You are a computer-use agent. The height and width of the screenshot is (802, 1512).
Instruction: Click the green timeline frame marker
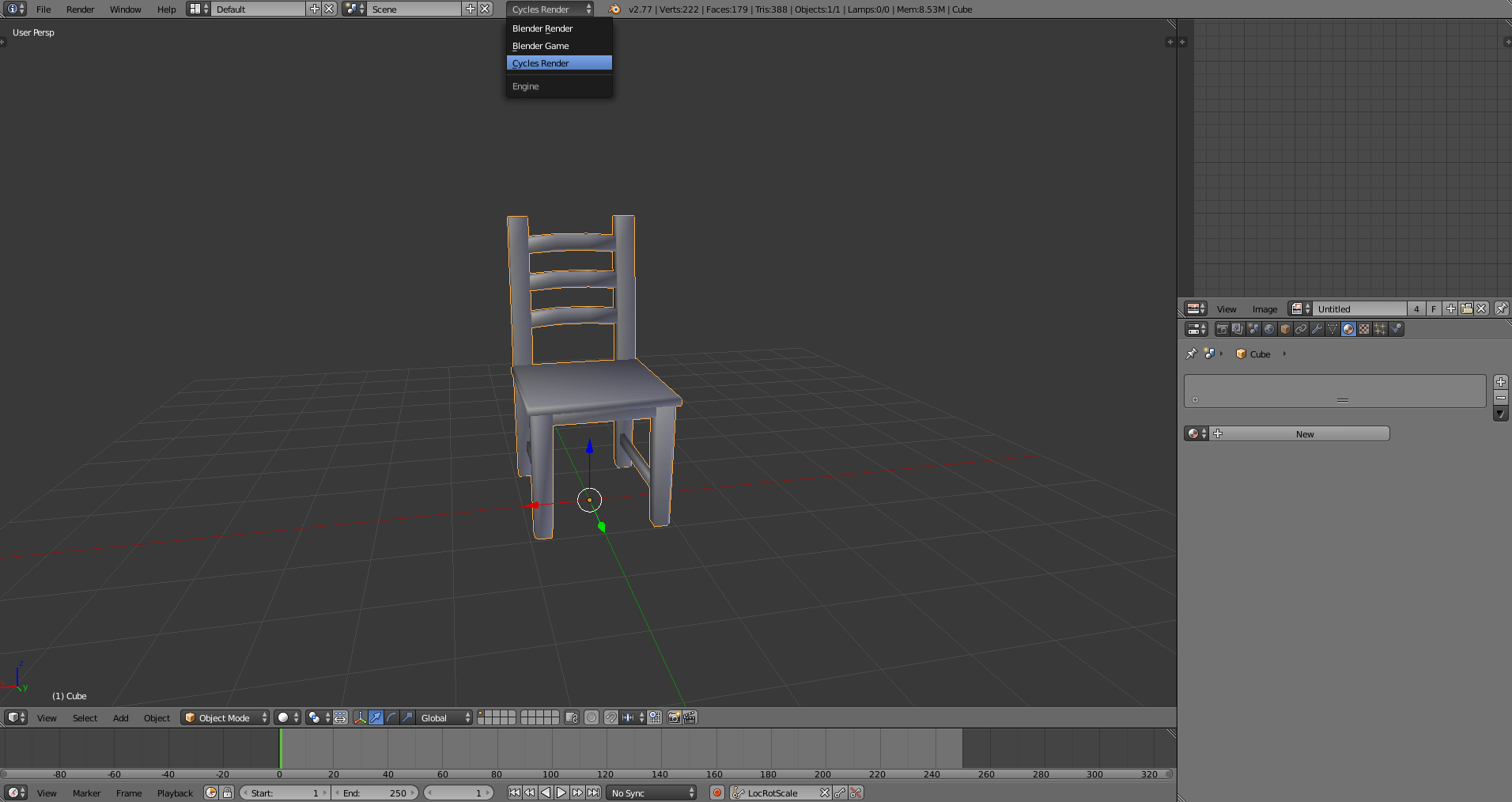click(x=280, y=747)
